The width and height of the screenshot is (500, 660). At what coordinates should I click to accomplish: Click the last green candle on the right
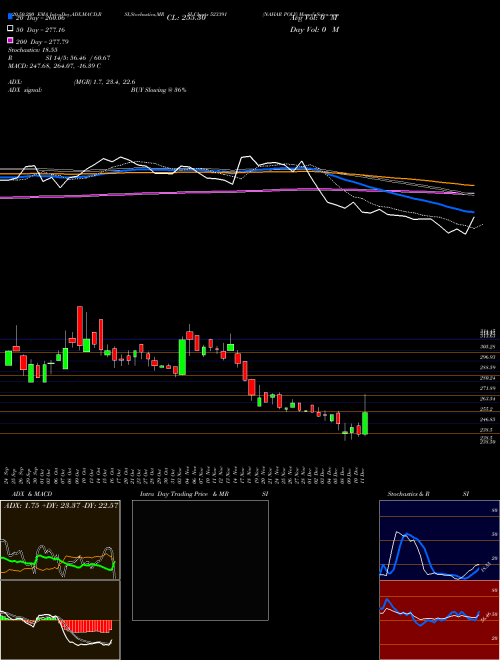point(365,423)
